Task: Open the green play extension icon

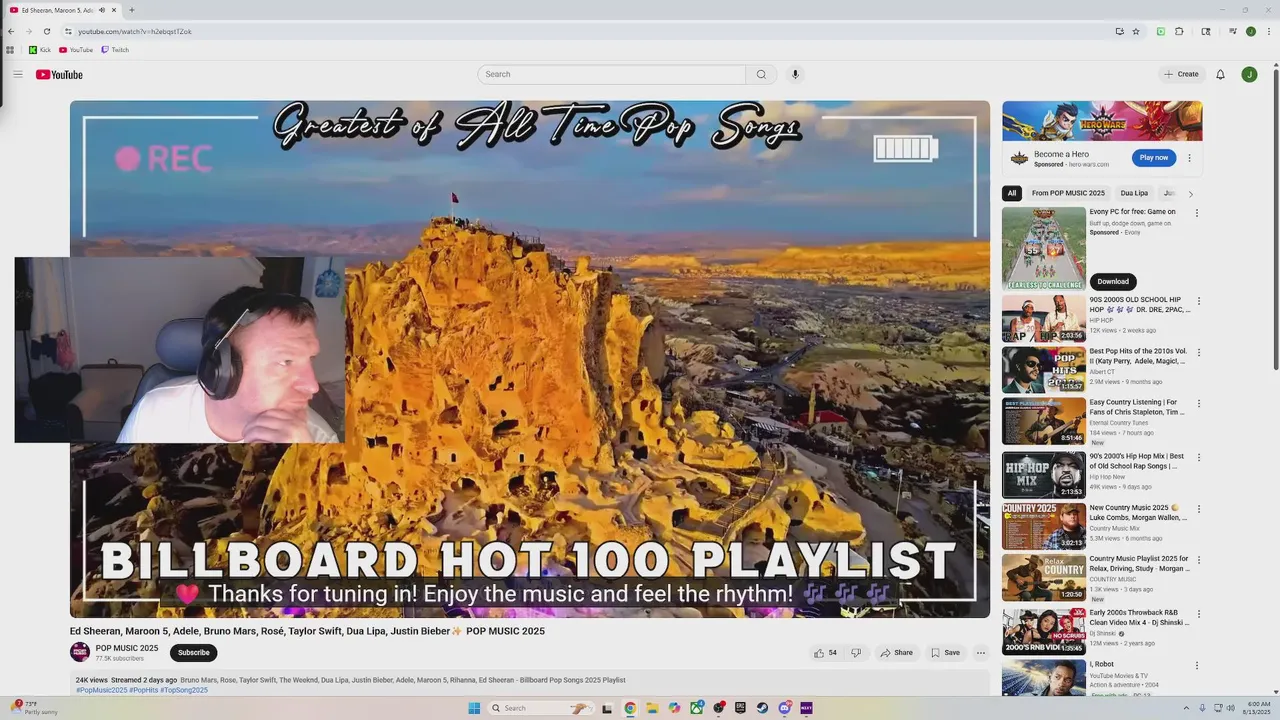Action: (x=1160, y=31)
